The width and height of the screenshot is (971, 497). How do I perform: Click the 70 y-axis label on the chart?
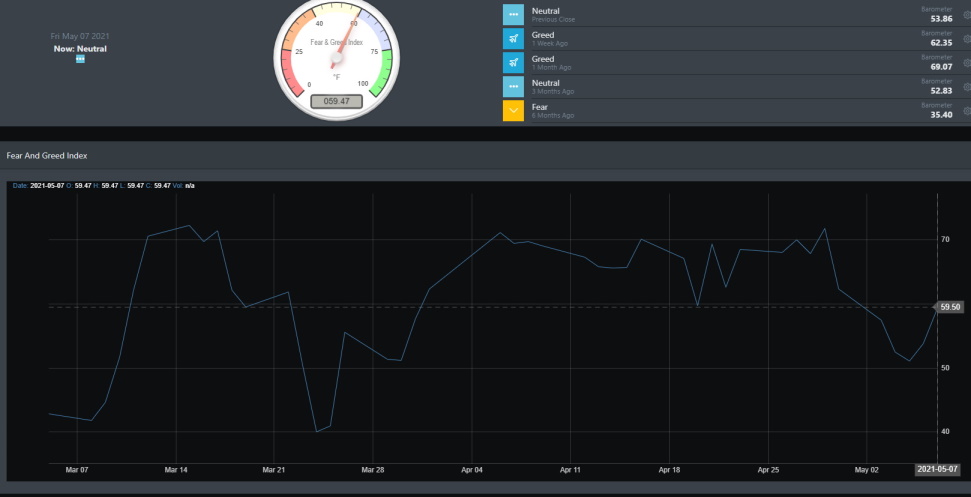[x=945, y=239]
